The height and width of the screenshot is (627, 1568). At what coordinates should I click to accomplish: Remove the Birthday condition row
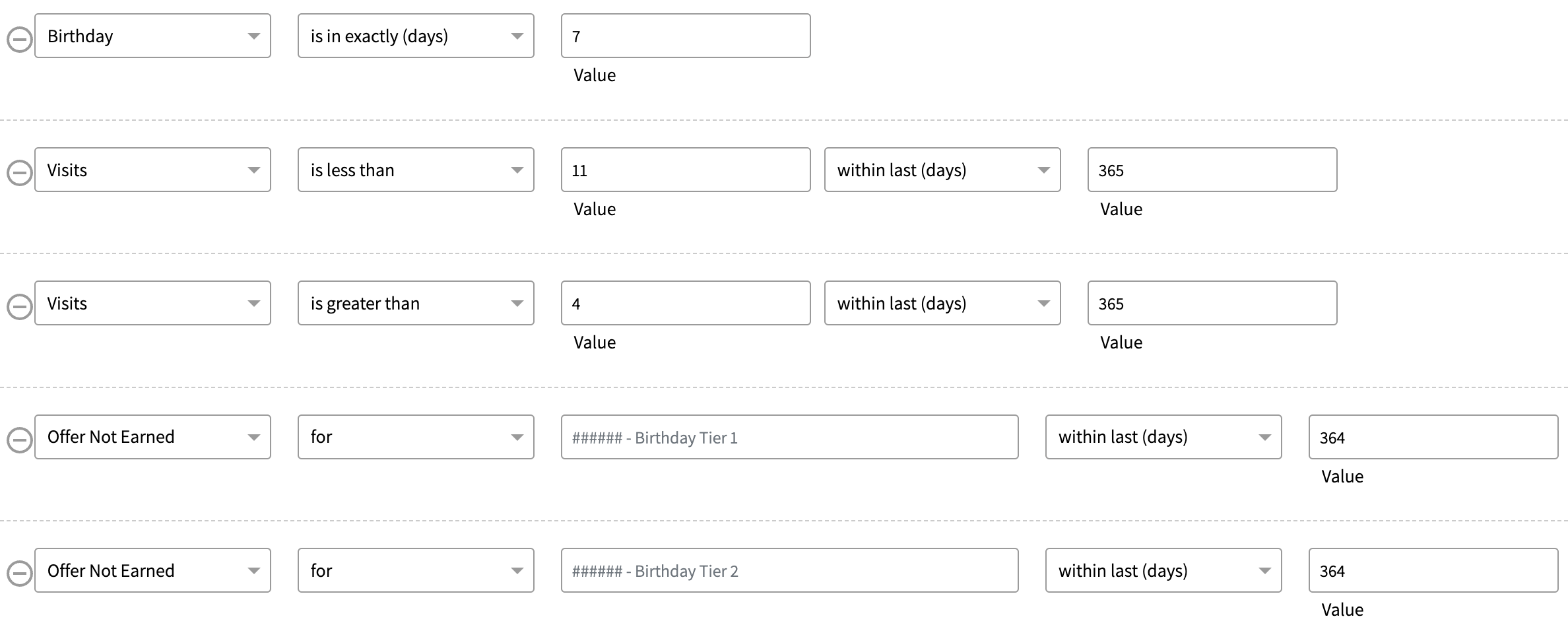pyautogui.click(x=19, y=40)
